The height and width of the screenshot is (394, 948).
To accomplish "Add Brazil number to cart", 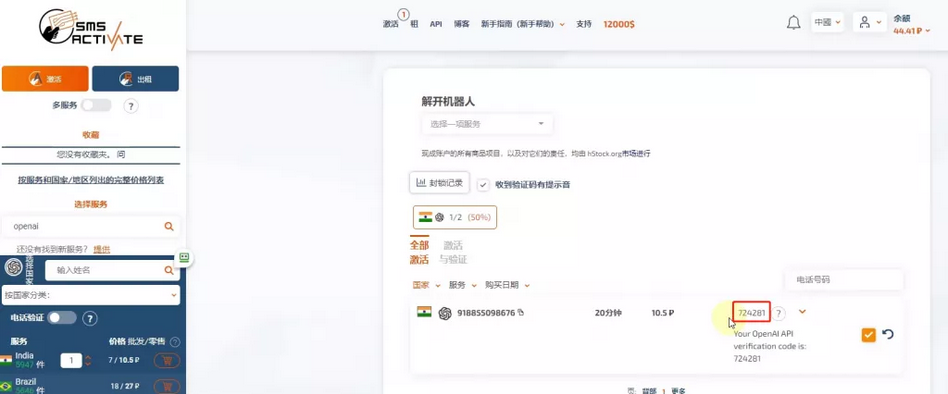I will (x=167, y=386).
